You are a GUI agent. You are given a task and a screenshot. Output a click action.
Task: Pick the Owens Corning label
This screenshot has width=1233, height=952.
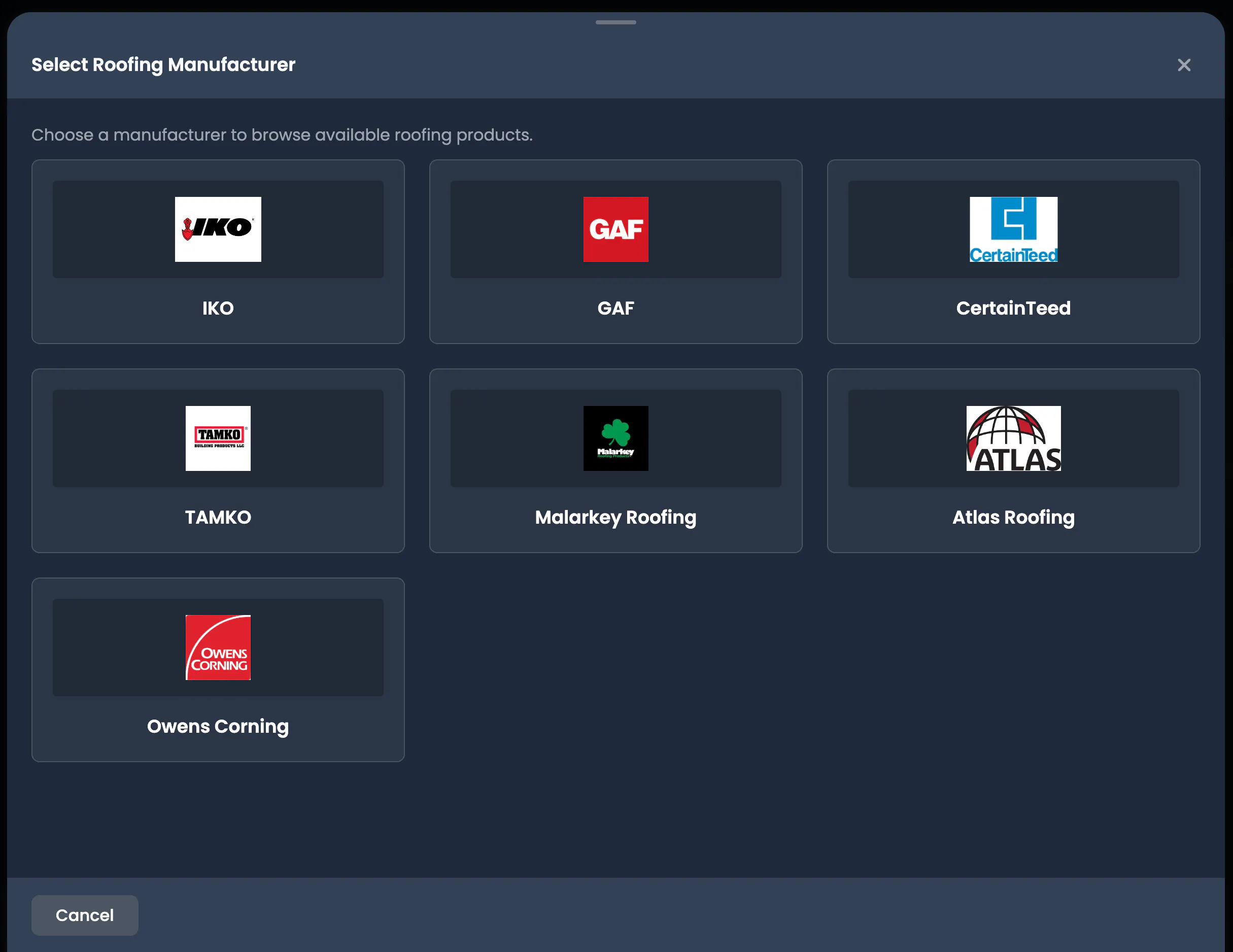218,727
